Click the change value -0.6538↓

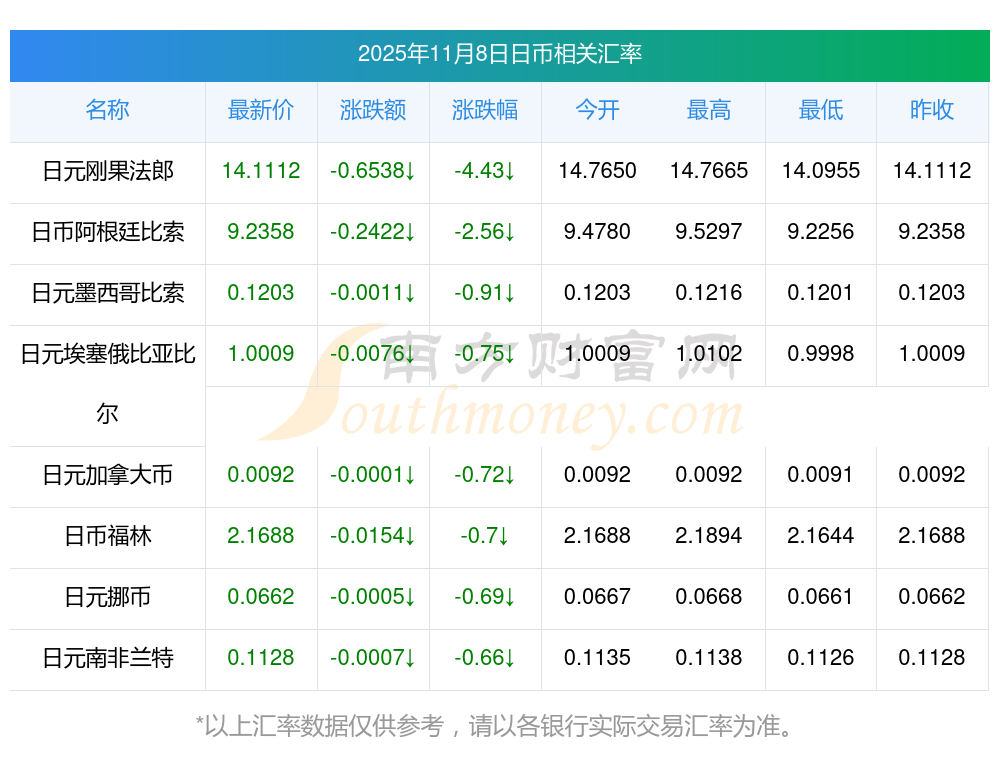(373, 171)
